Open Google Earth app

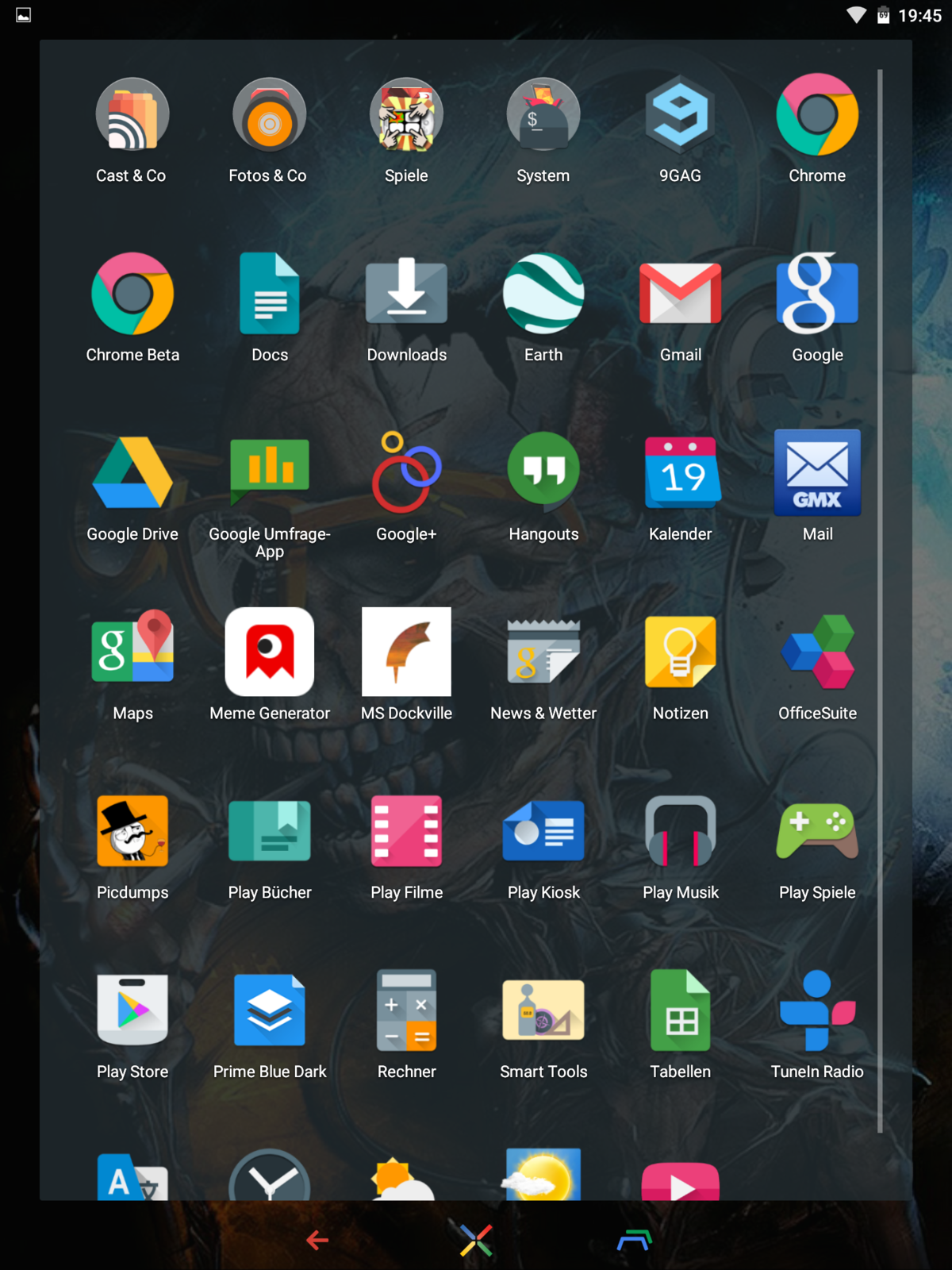click(543, 294)
